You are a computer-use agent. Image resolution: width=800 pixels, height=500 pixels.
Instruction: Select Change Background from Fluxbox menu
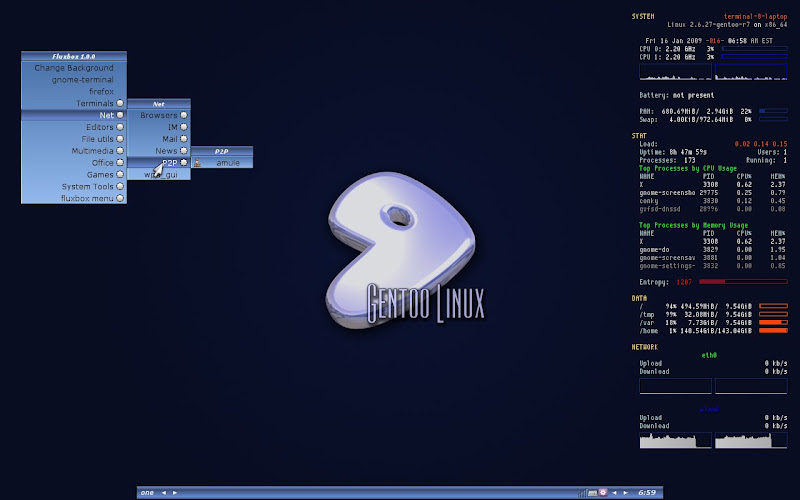(74, 68)
